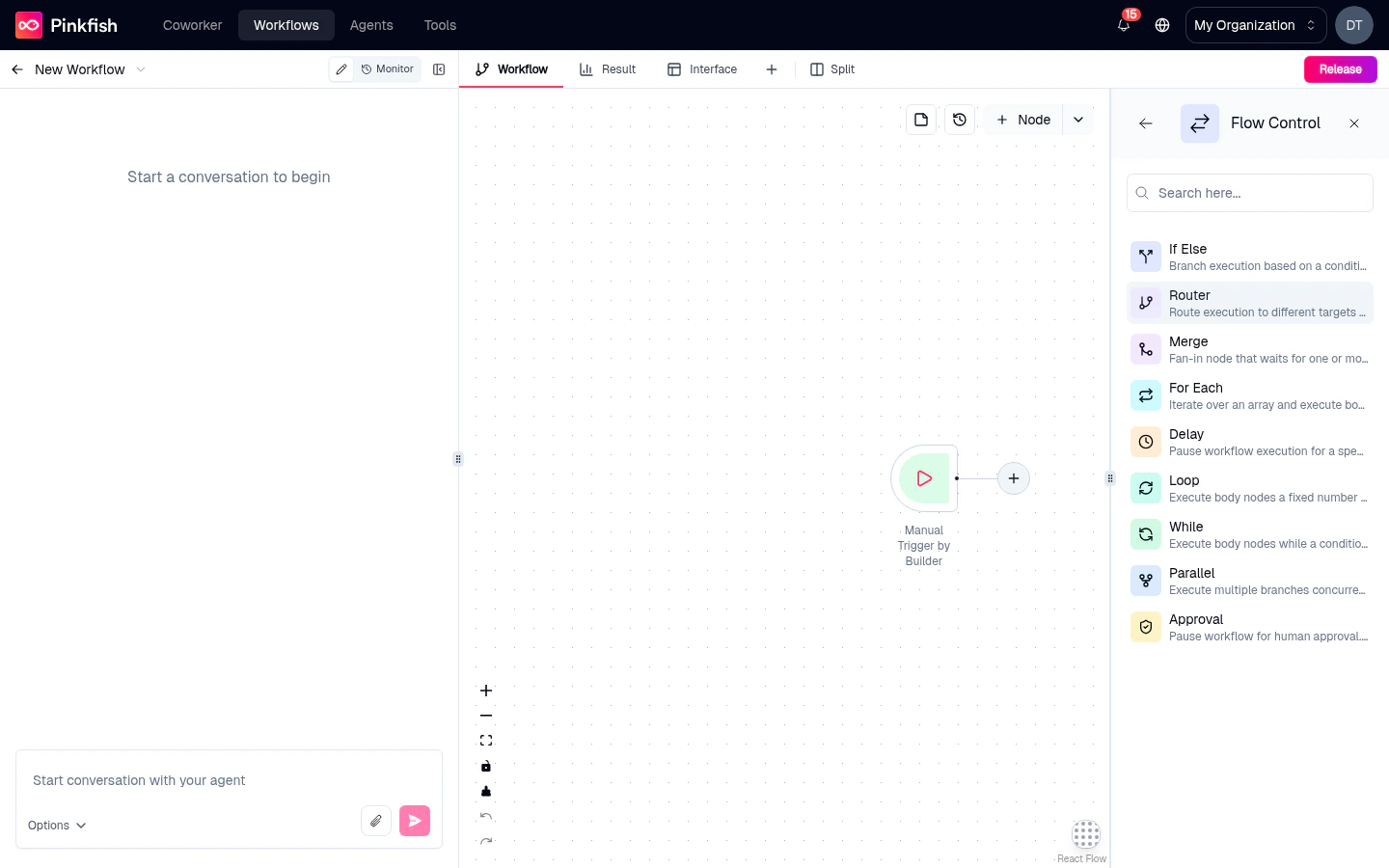The image size is (1389, 868).
Task: Toggle the interactivity lock on canvas controls
Action: (486, 766)
